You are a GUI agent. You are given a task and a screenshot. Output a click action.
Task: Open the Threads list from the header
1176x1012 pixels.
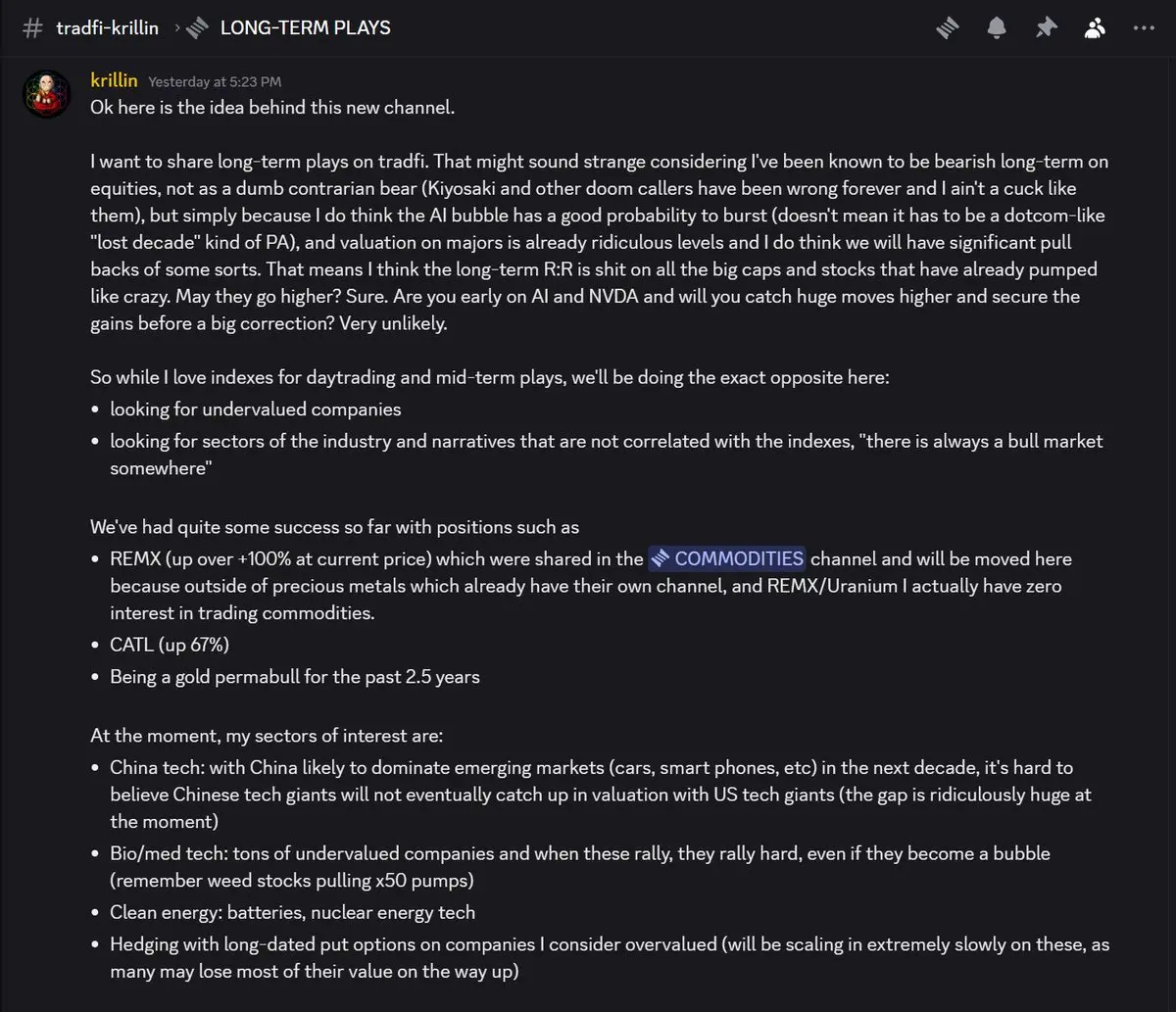(947, 28)
